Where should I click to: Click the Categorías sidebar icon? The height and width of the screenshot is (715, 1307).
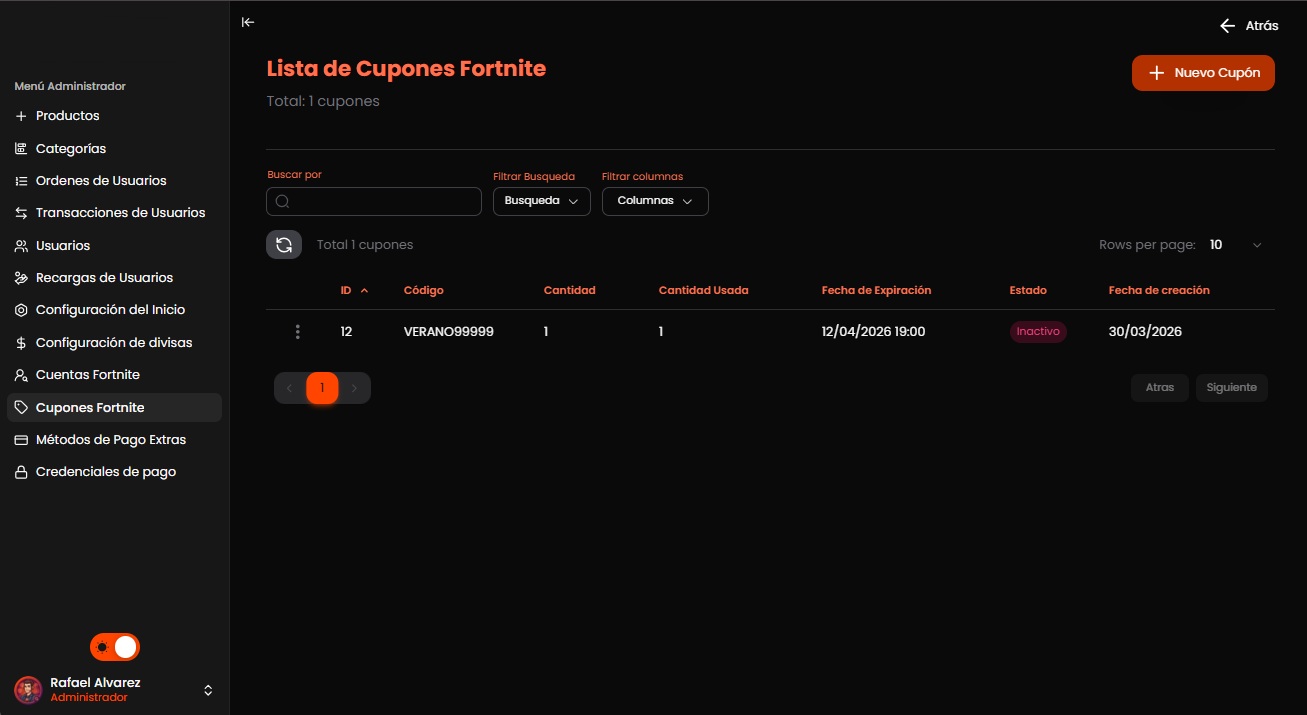point(21,149)
